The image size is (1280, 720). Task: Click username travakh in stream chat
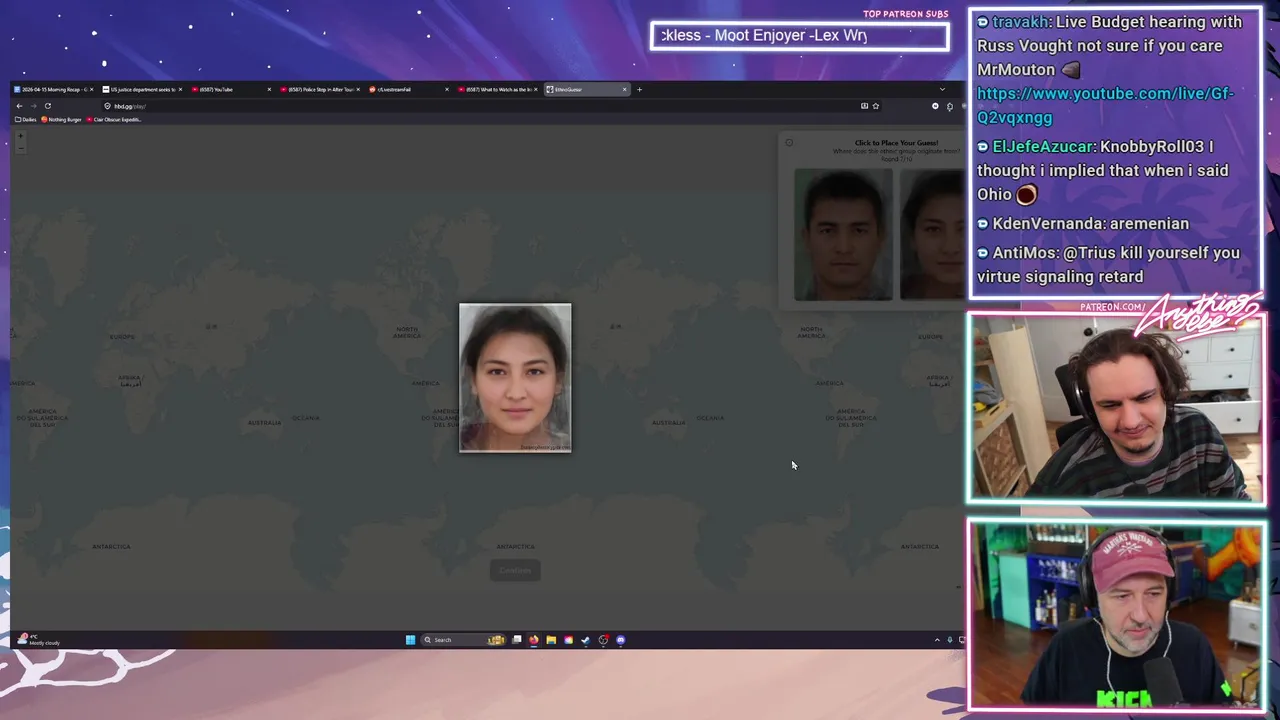point(1020,22)
